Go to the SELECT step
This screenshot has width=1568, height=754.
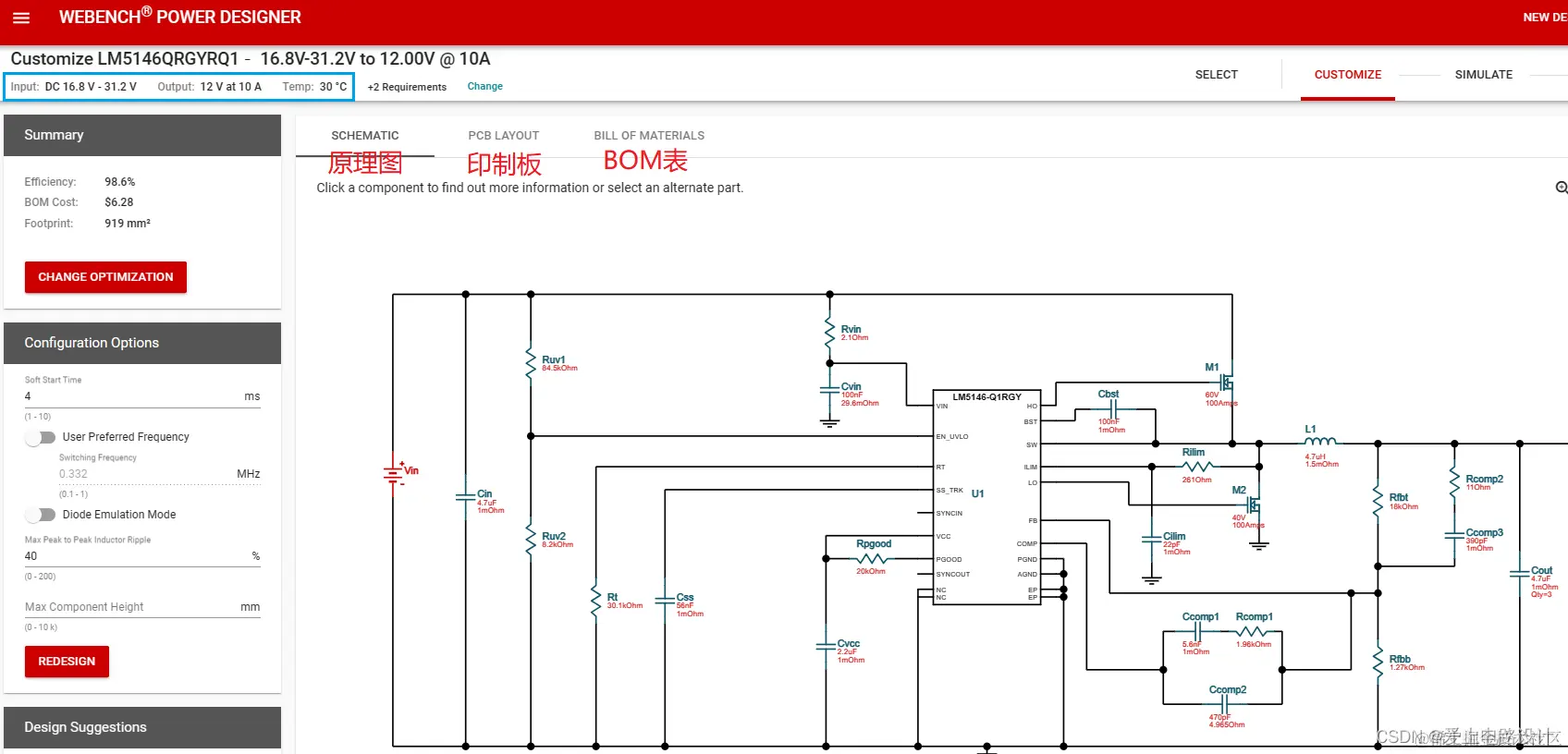pyautogui.click(x=1216, y=75)
